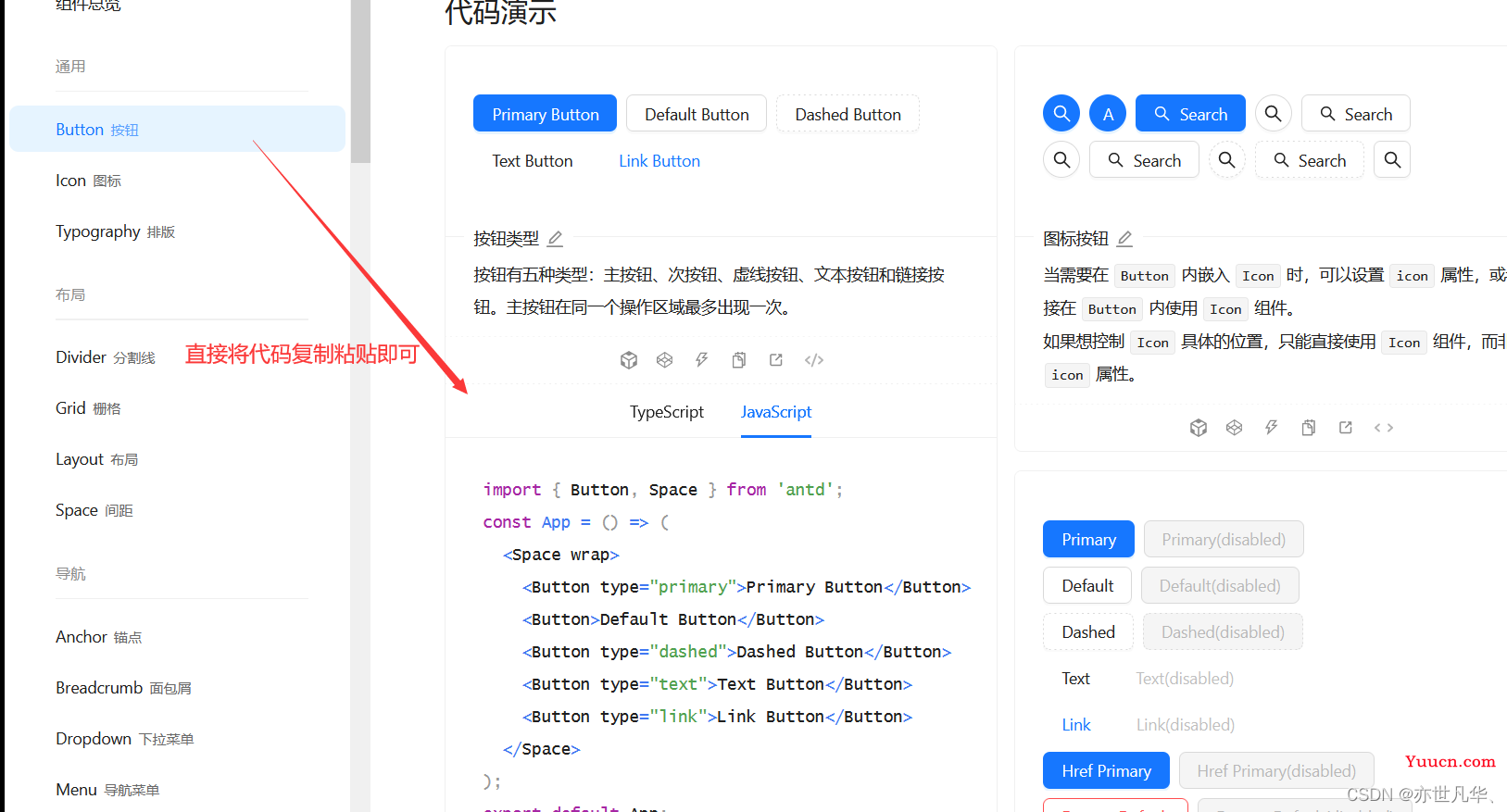Switch to the TypeScript code tab
1507x812 pixels.
coord(667,412)
